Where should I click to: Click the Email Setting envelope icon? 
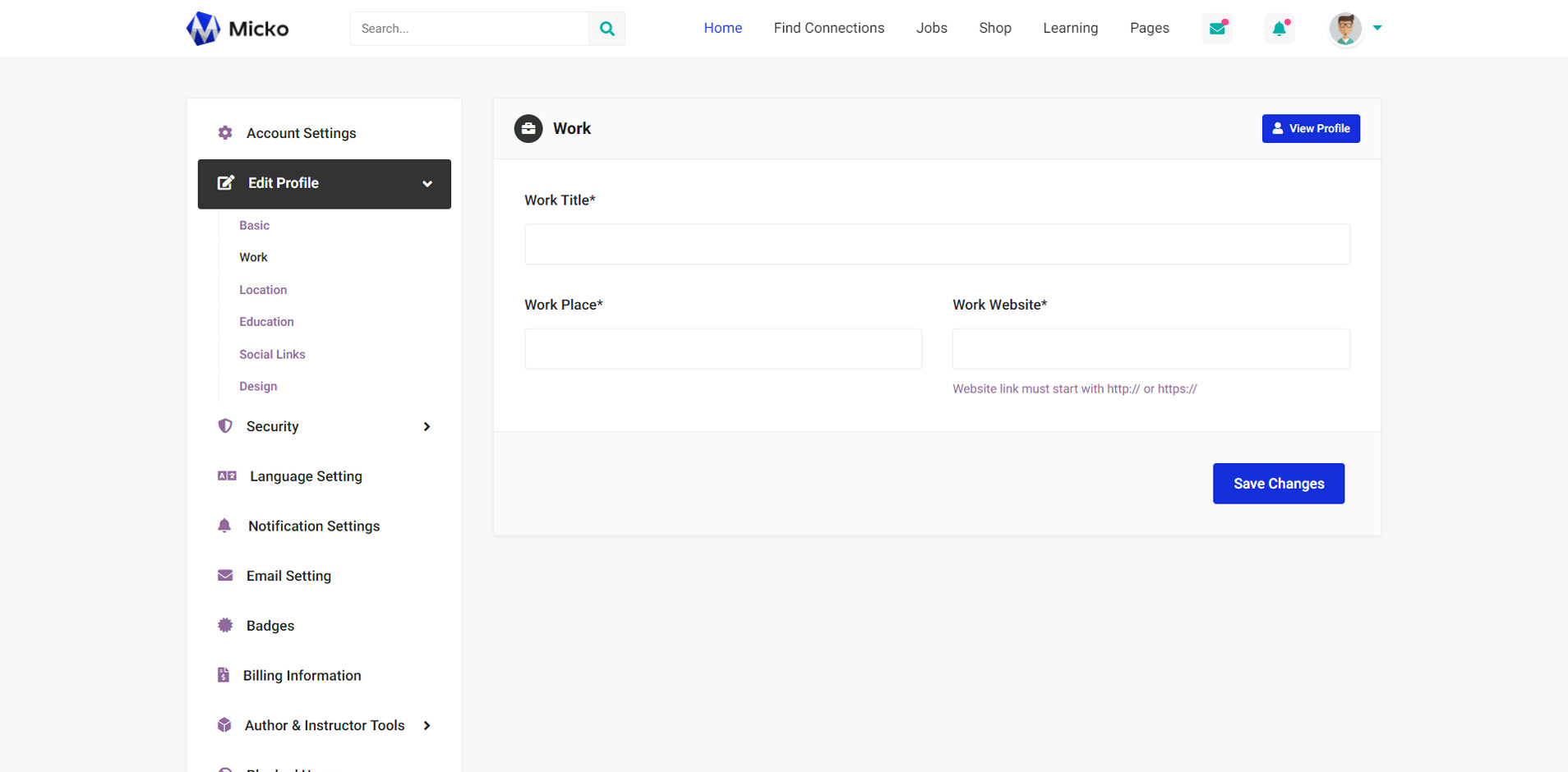225,576
